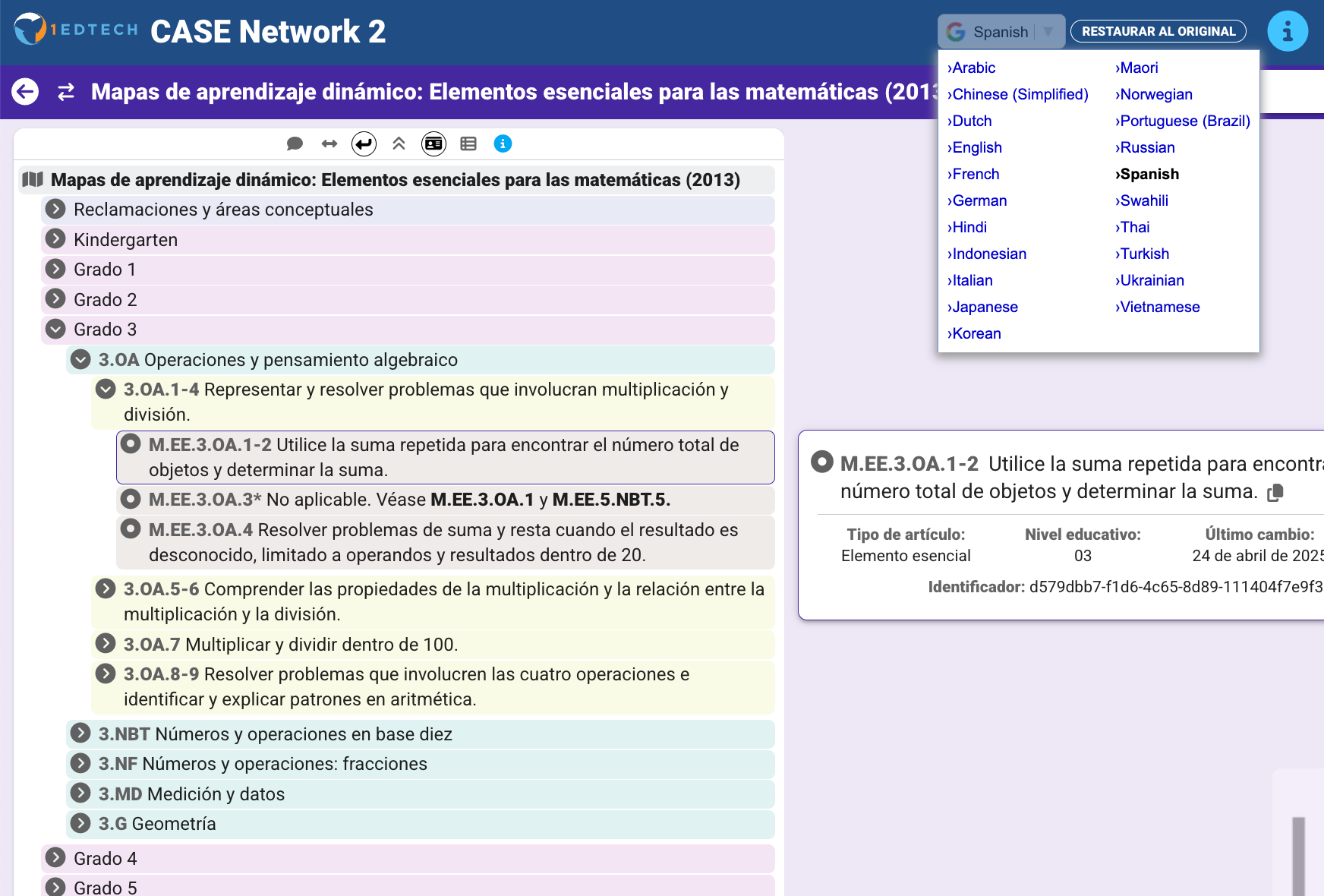Choose Portuguese (Brazil) language
The image size is (1324, 896).
click(1183, 121)
